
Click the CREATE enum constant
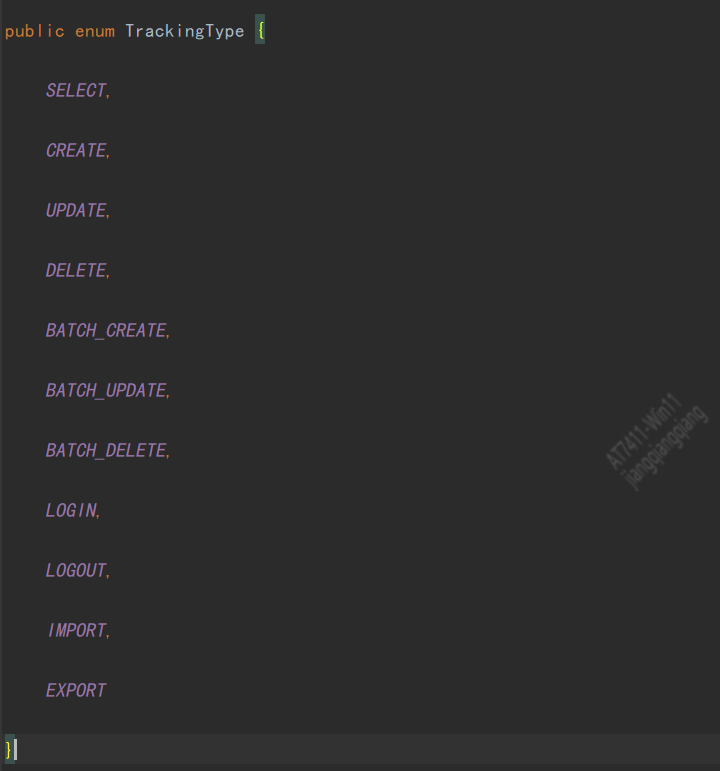coord(75,151)
